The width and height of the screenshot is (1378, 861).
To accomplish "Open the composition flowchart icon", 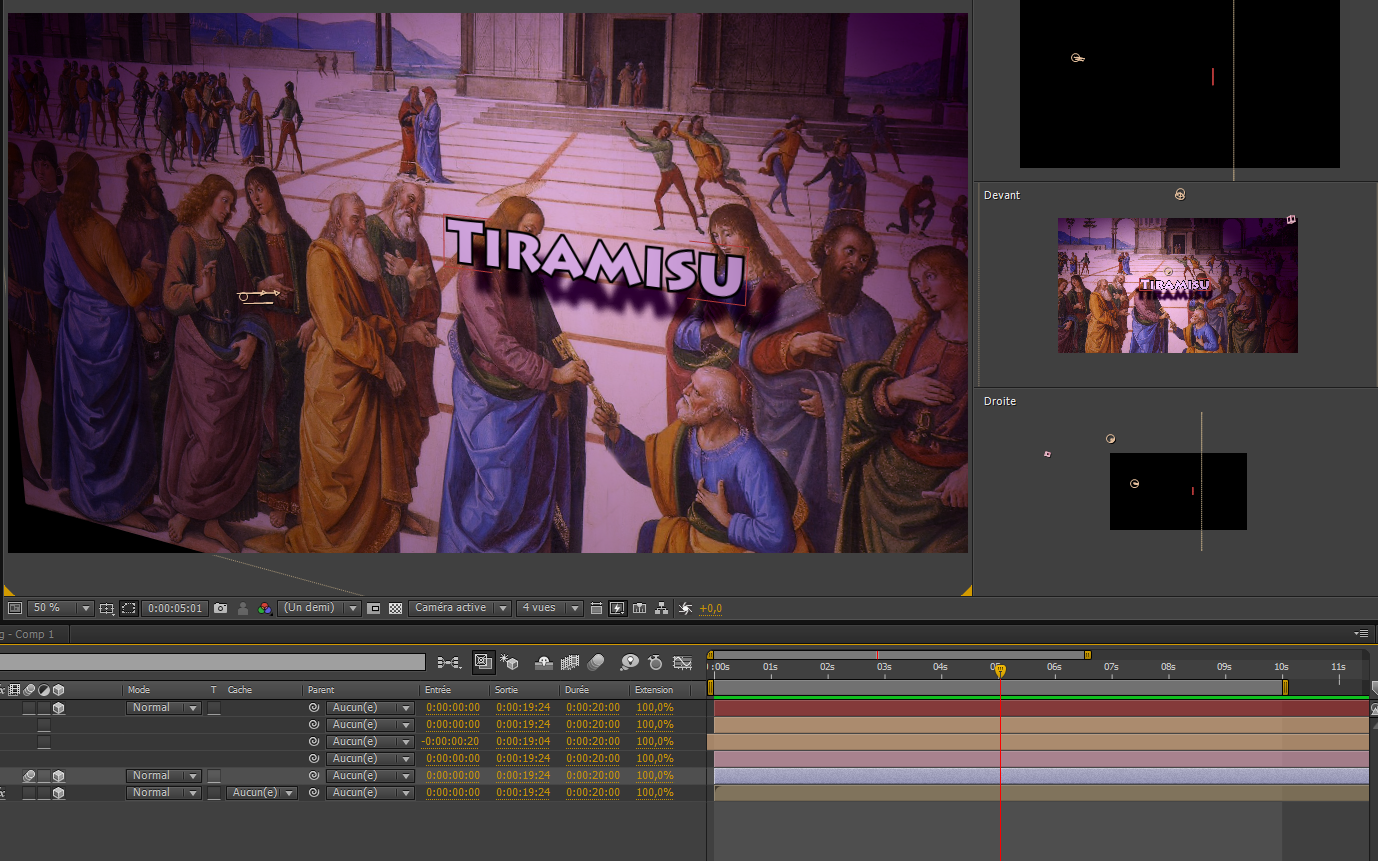I will point(661,608).
